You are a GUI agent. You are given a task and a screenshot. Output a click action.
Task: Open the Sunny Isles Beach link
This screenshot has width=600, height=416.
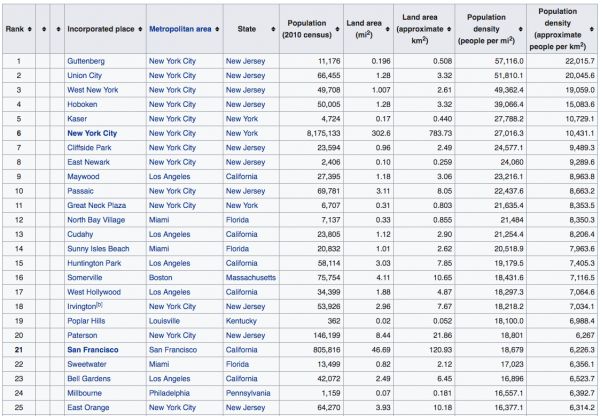point(98,249)
